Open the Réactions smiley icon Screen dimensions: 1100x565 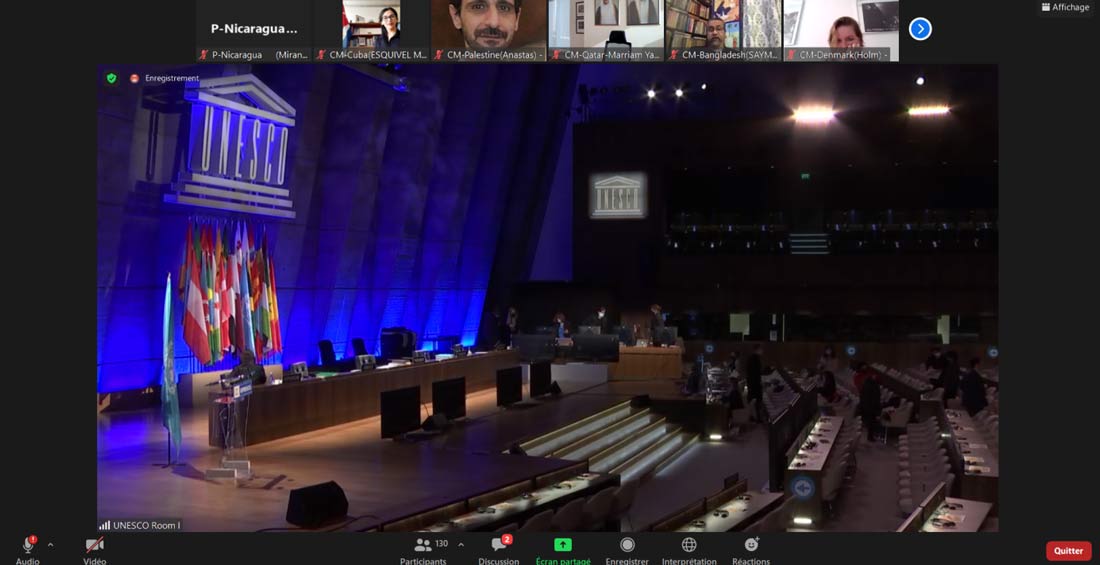coord(751,545)
